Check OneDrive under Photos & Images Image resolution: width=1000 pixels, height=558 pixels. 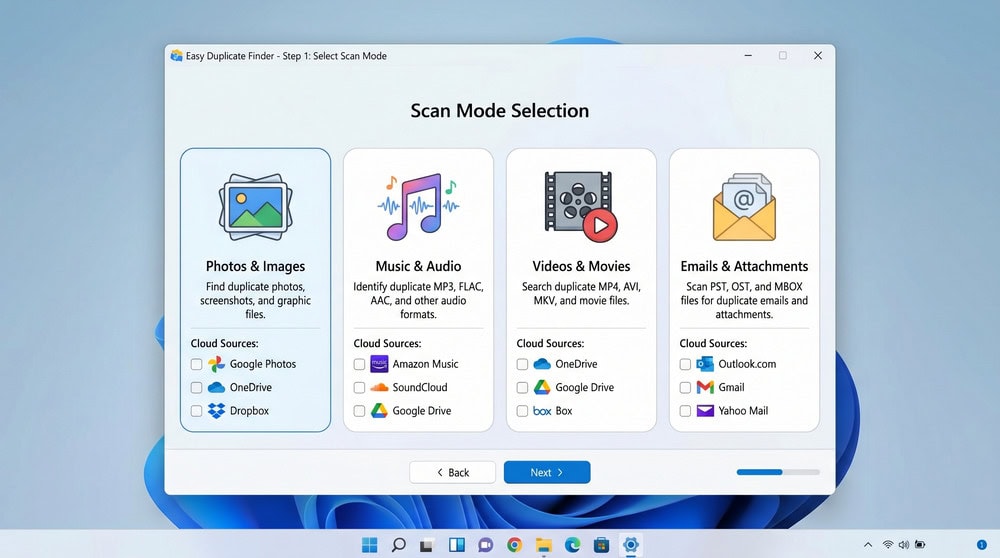click(x=196, y=388)
